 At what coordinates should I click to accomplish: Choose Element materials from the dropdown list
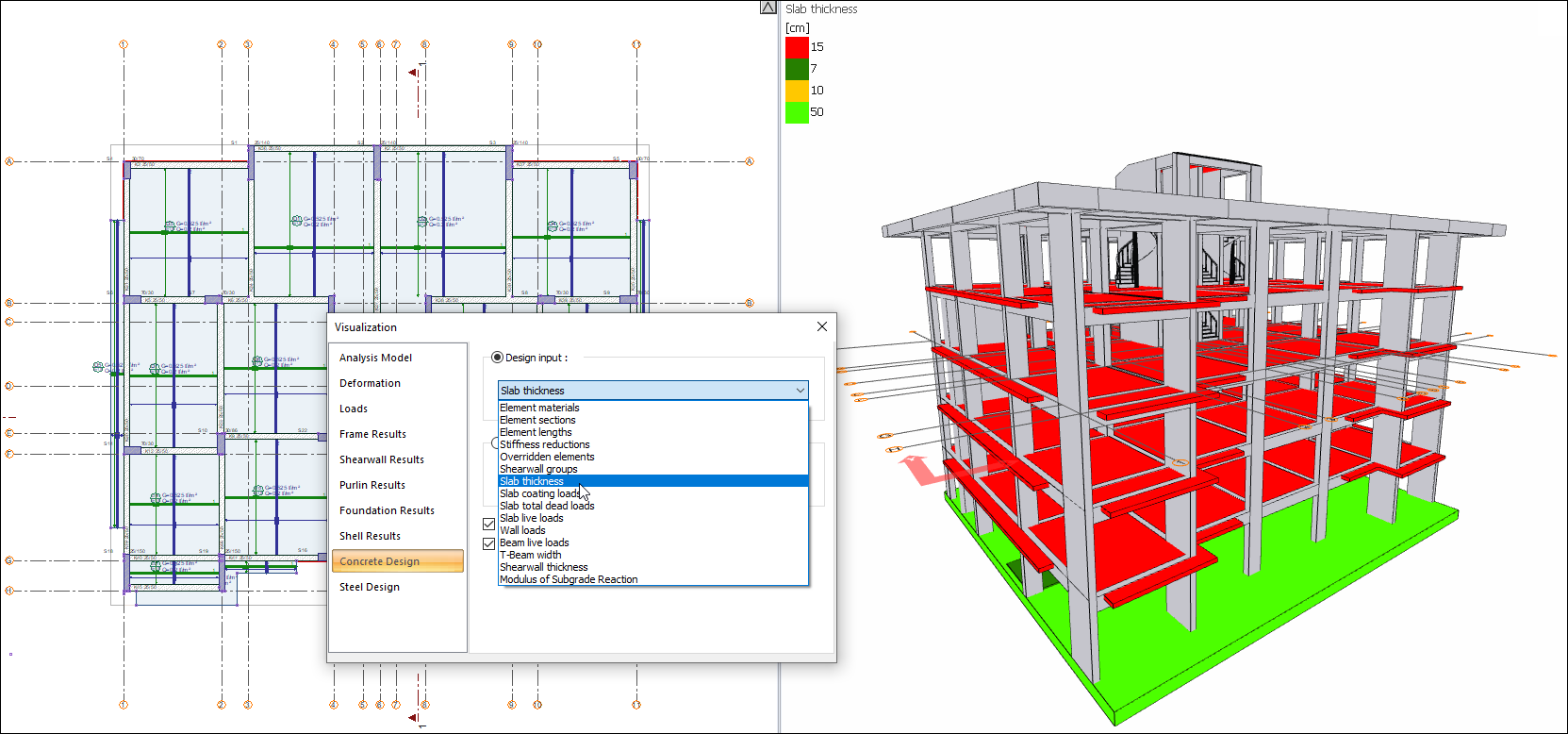(x=539, y=408)
